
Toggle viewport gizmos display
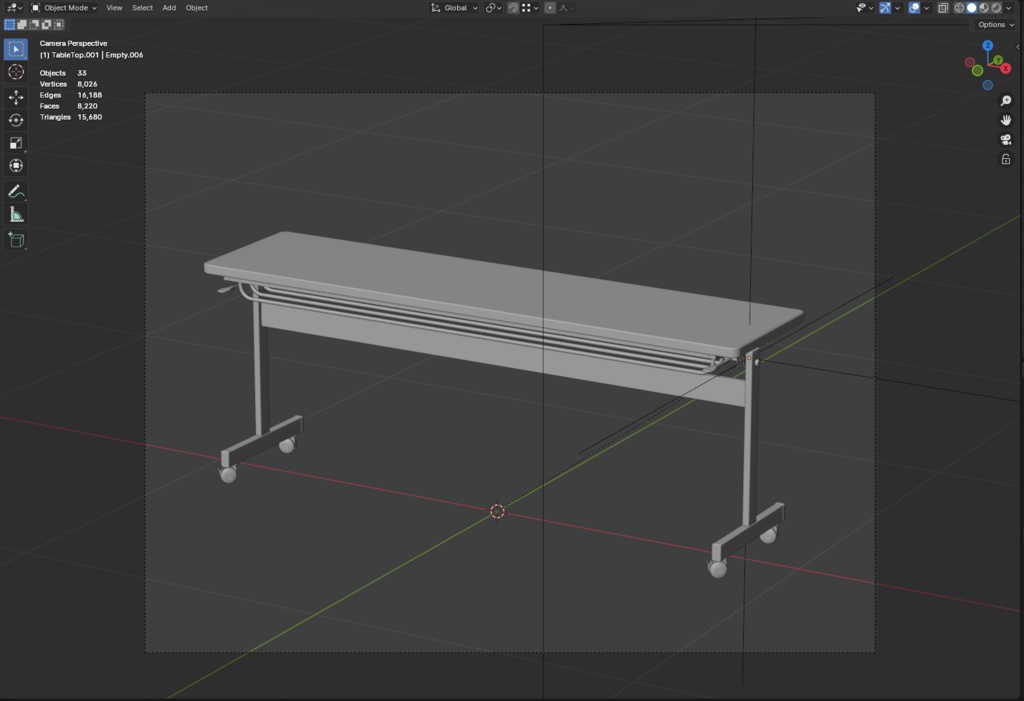885,8
